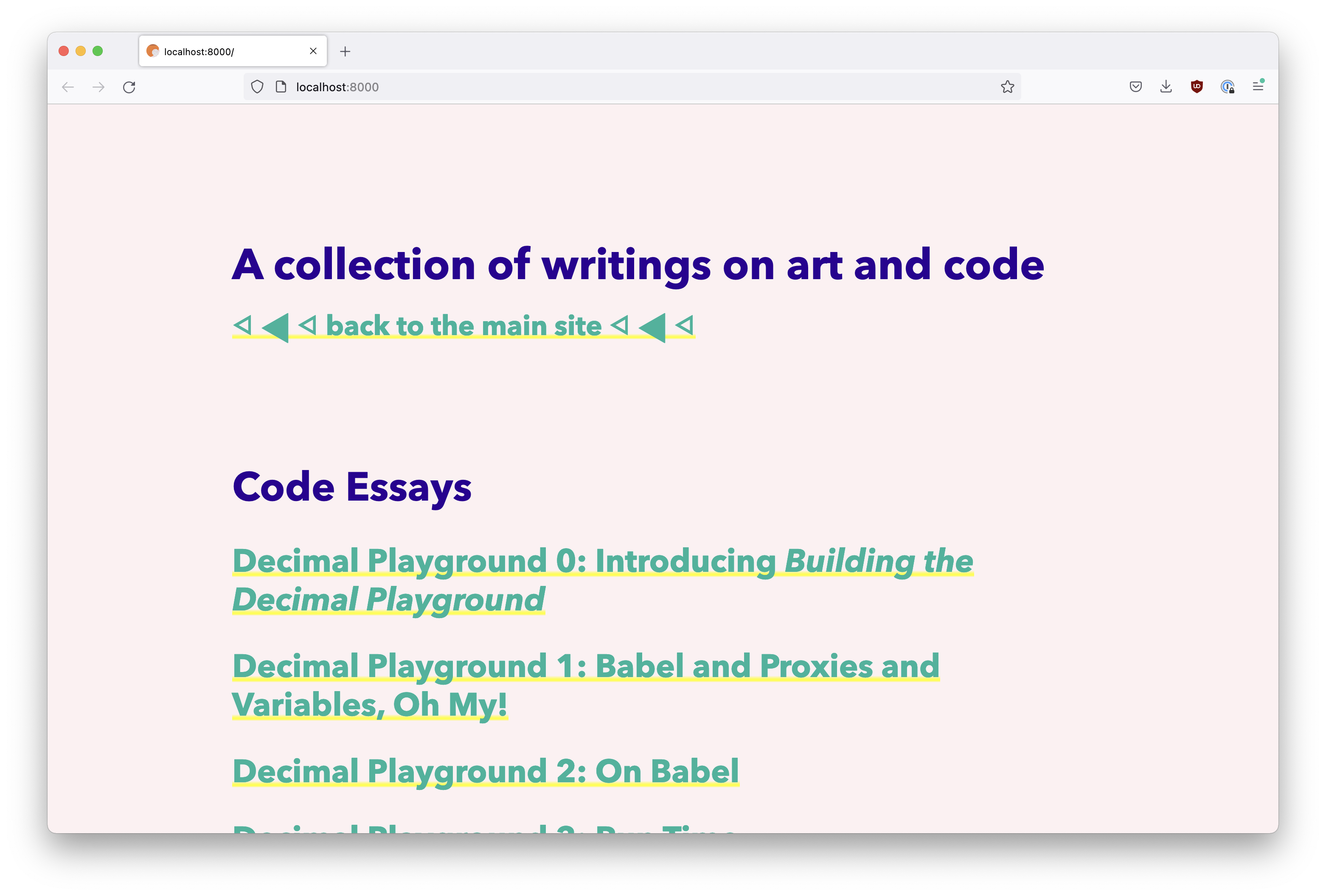Open the uBlock Origin extension icon

[1197, 87]
